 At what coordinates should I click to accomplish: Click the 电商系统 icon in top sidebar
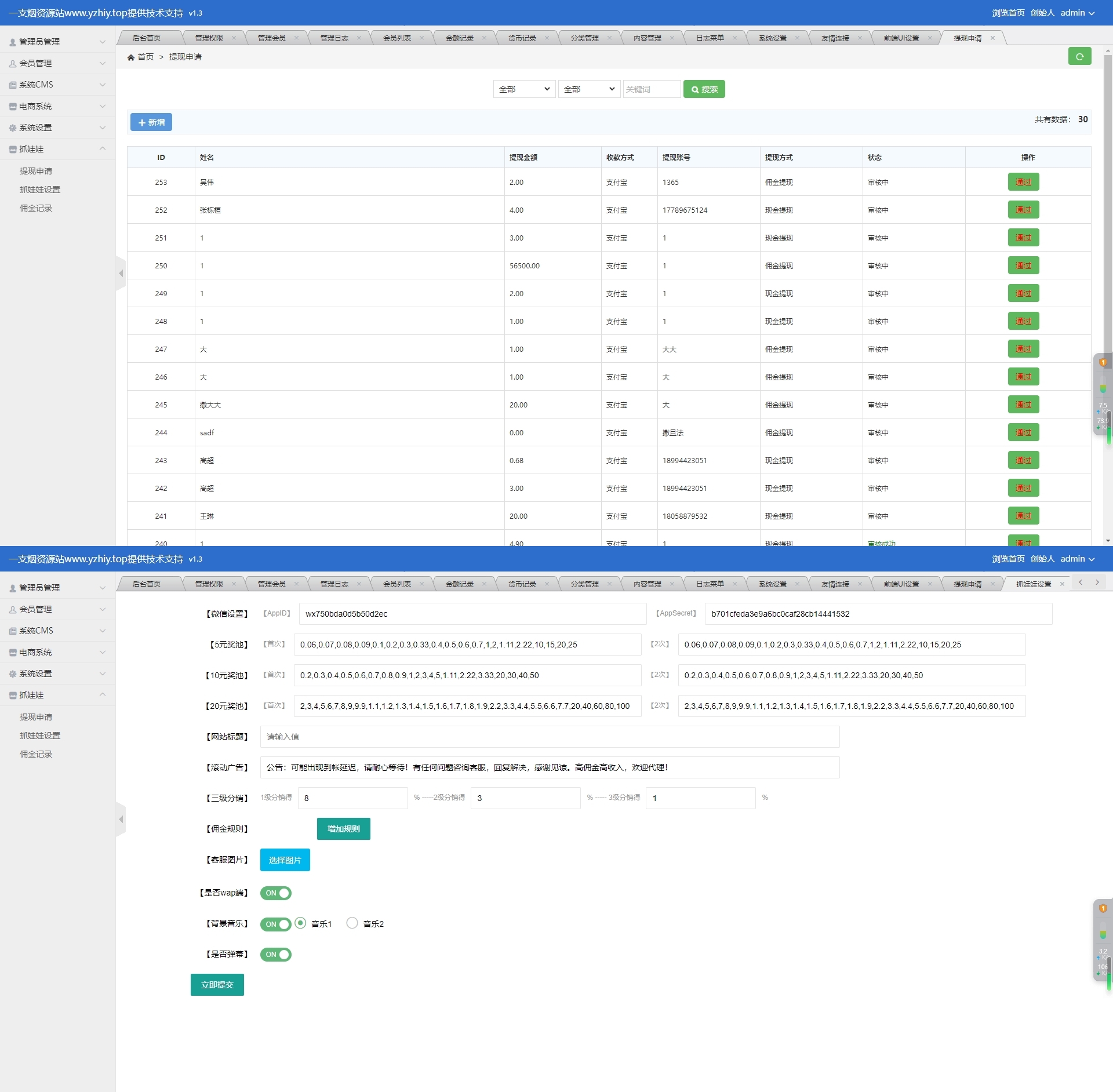tap(13, 106)
